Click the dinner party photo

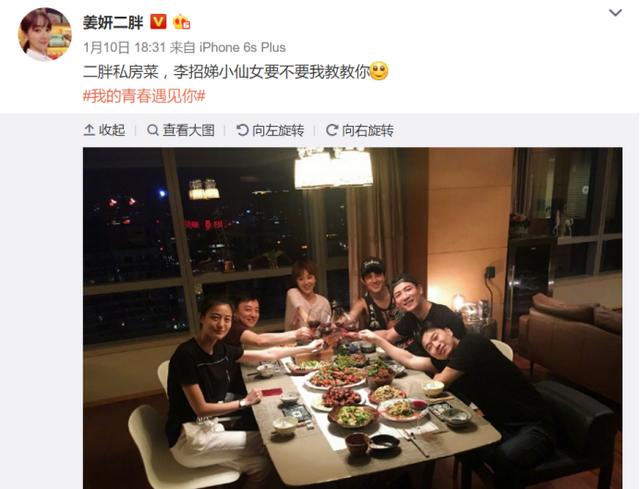click(x=353, y=318)
